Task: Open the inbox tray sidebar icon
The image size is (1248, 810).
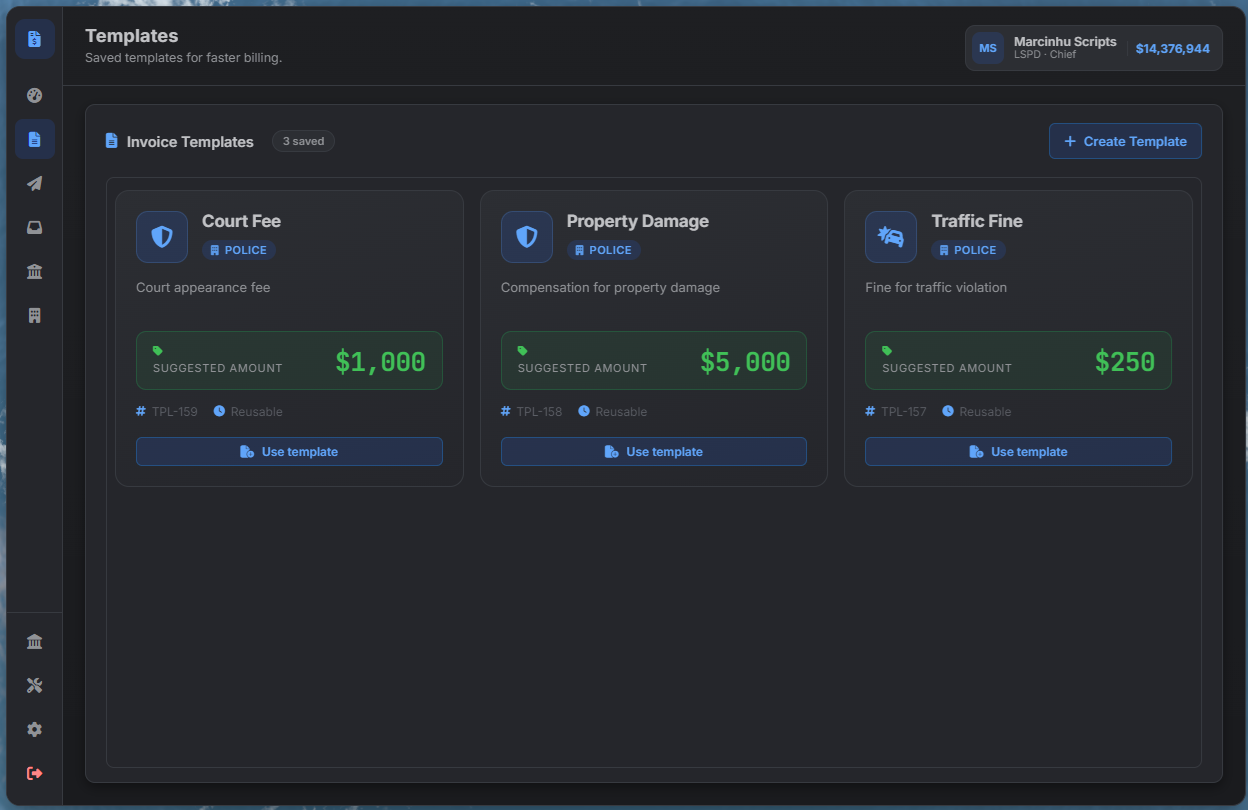Action: coord(35,227)
